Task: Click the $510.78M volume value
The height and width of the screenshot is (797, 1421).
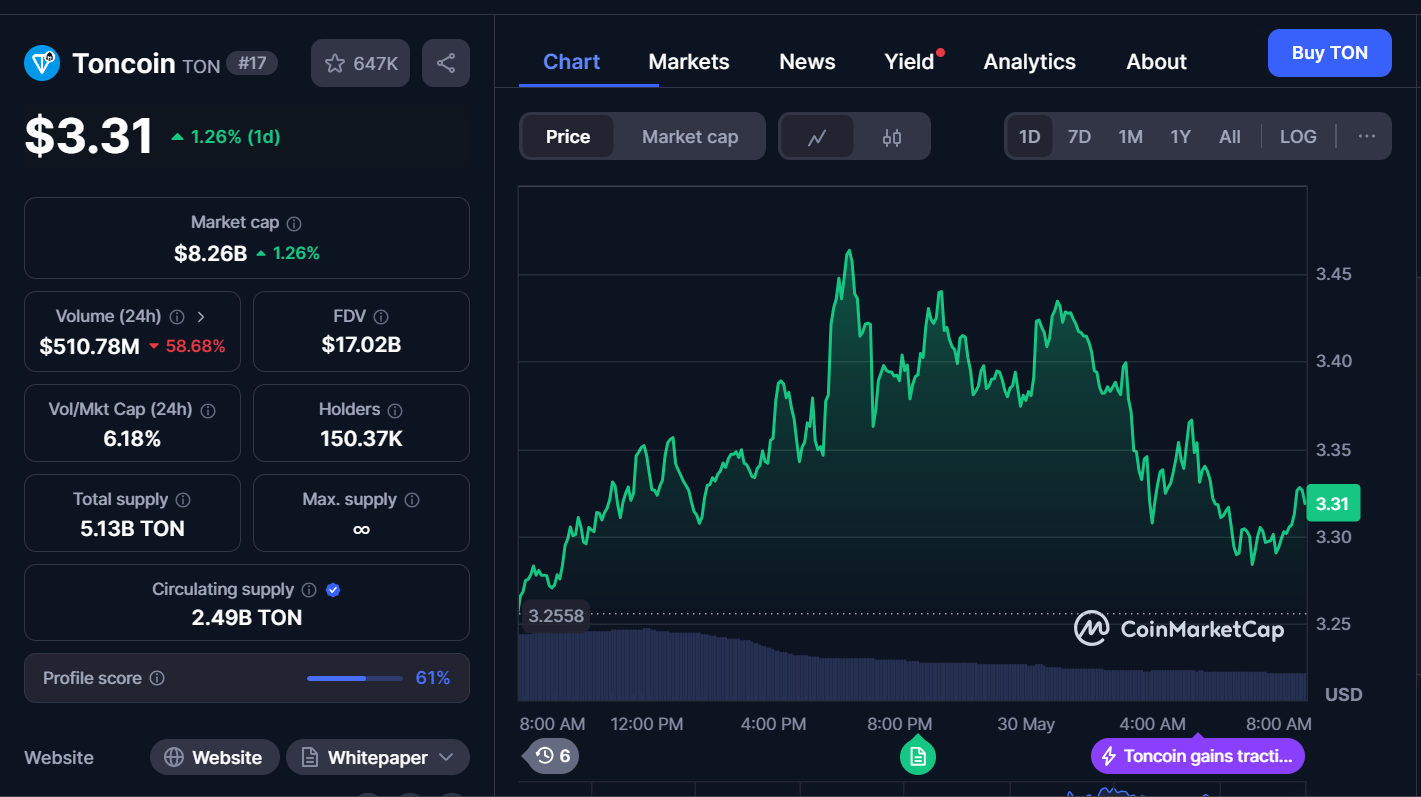Action: pyautogui.click(x=89, y=346)
